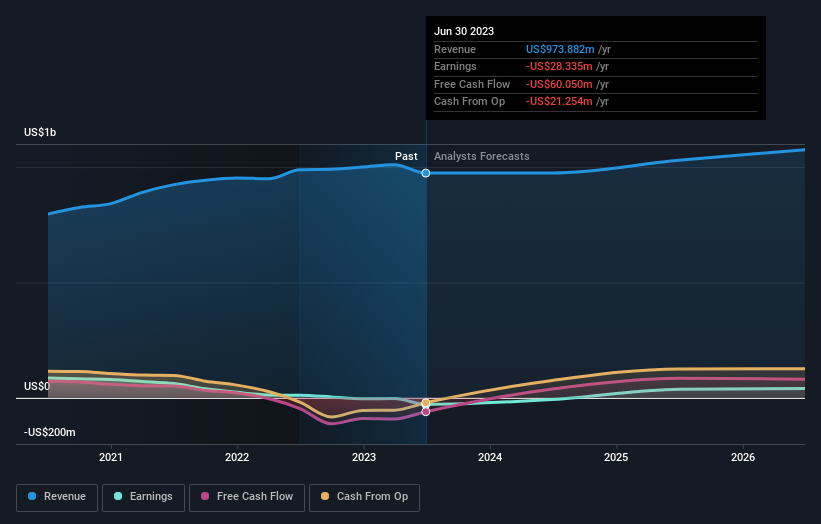Toggle the Revenue legend button
The image size is (821, 524).
pyautogui.click(x=57, y=497)
